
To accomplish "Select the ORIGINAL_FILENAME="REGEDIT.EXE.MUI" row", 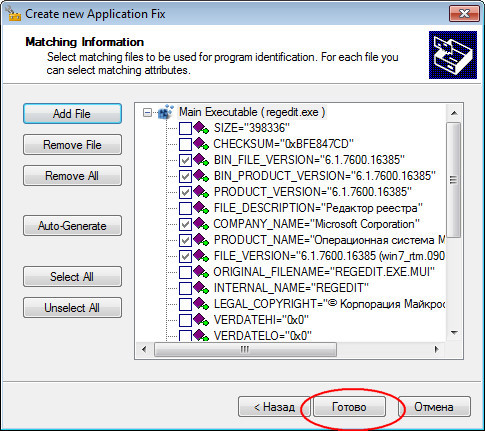I will [x=324, y=272].
